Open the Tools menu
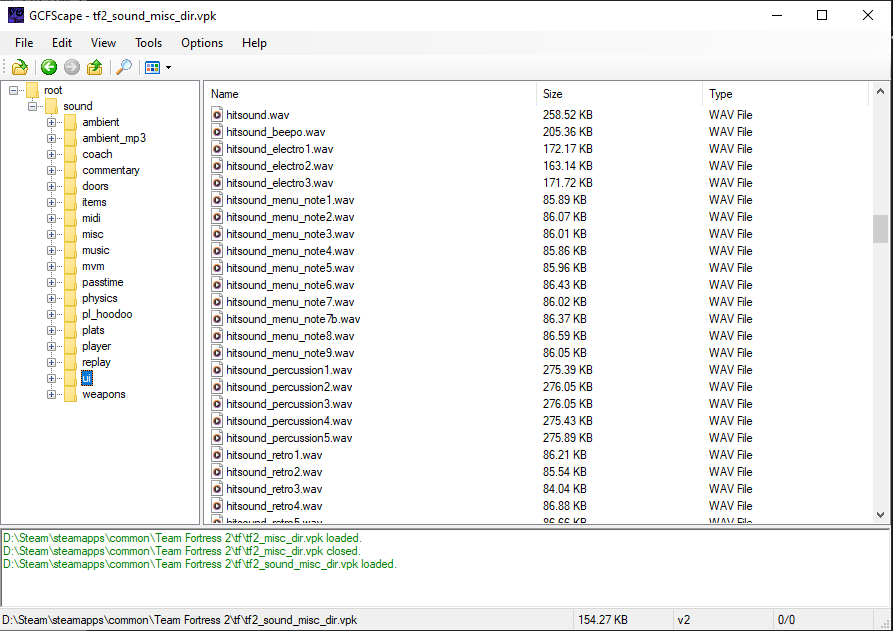The height and width of the screenshot is (631, 893). pyautogui.click(x=148, y=43)
